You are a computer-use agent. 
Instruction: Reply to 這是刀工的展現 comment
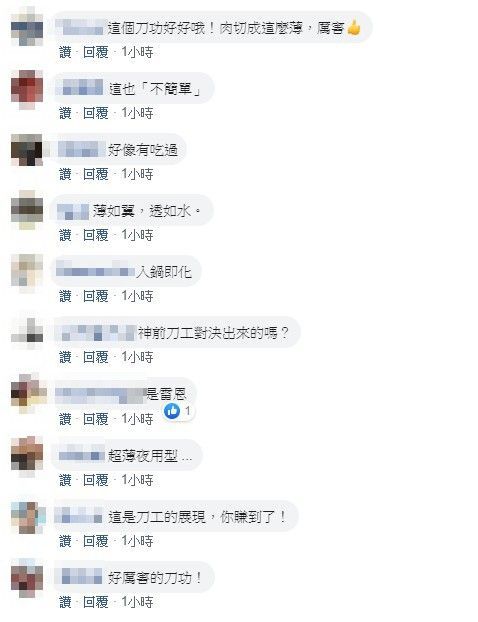pyautogui.click(x=96, y=541)
